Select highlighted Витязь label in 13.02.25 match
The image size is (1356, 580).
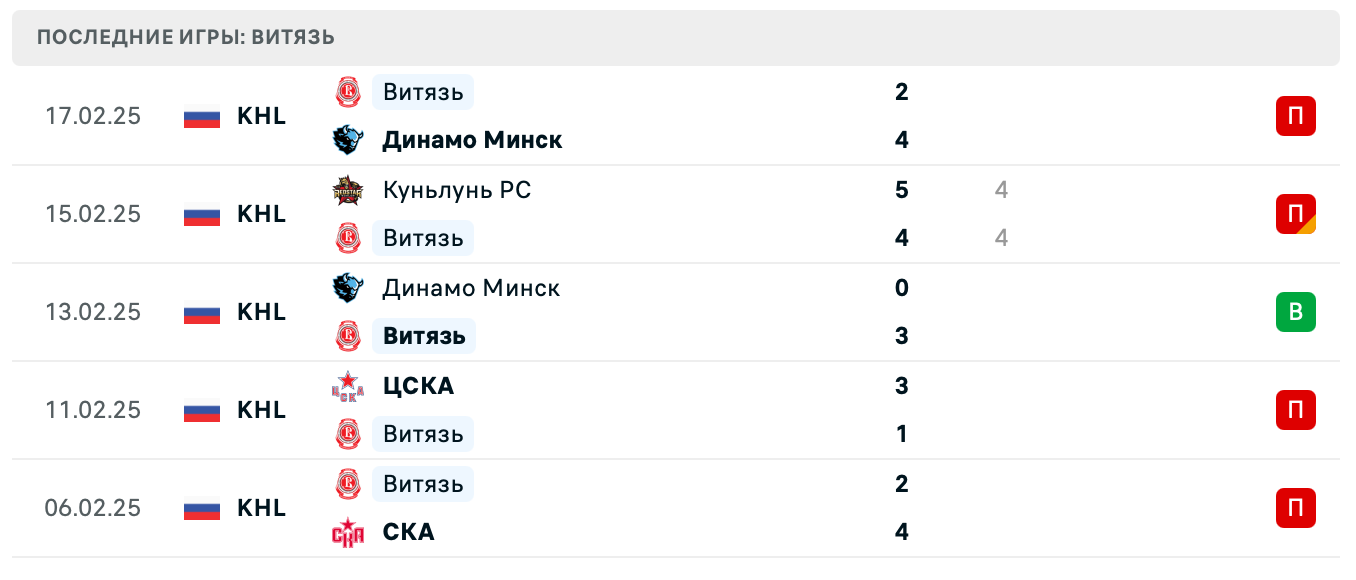pos(424,336)
